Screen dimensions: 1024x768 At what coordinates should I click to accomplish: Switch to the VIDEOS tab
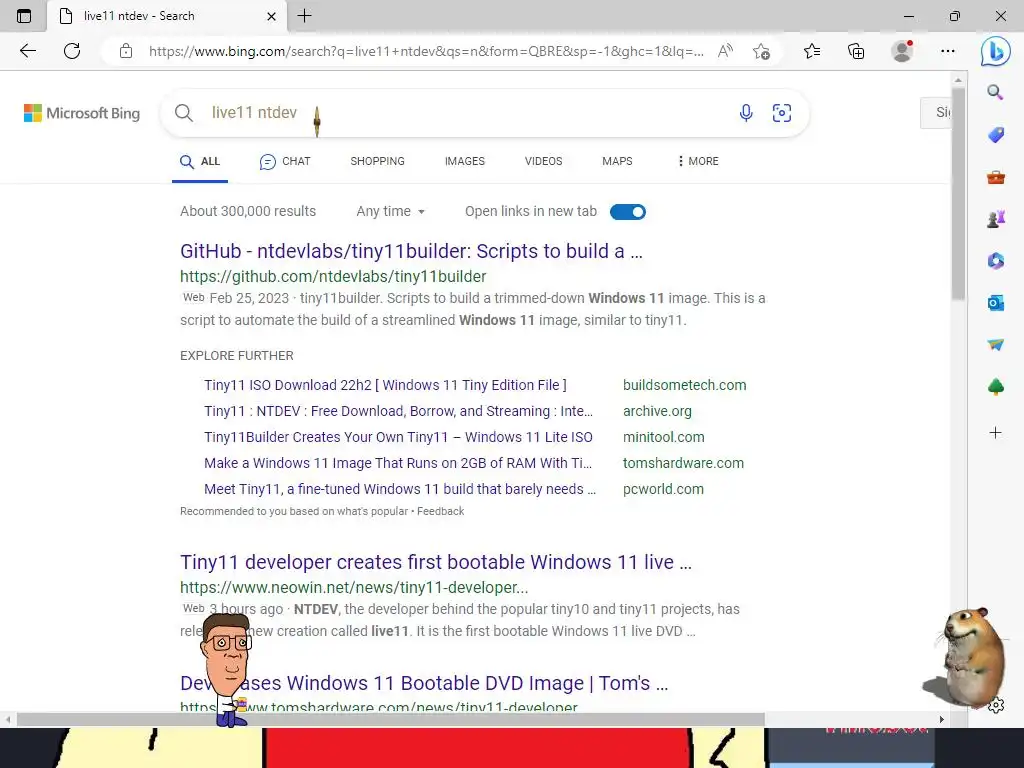543,161
